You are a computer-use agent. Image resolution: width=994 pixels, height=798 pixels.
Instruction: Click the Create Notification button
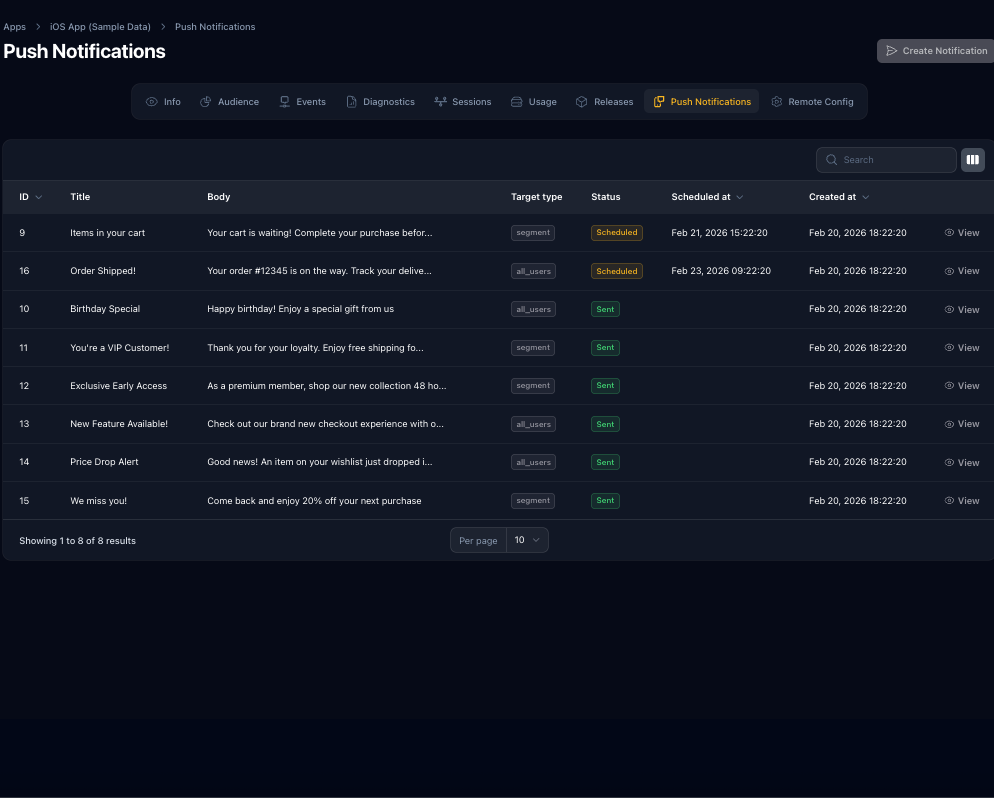(935, 51)
